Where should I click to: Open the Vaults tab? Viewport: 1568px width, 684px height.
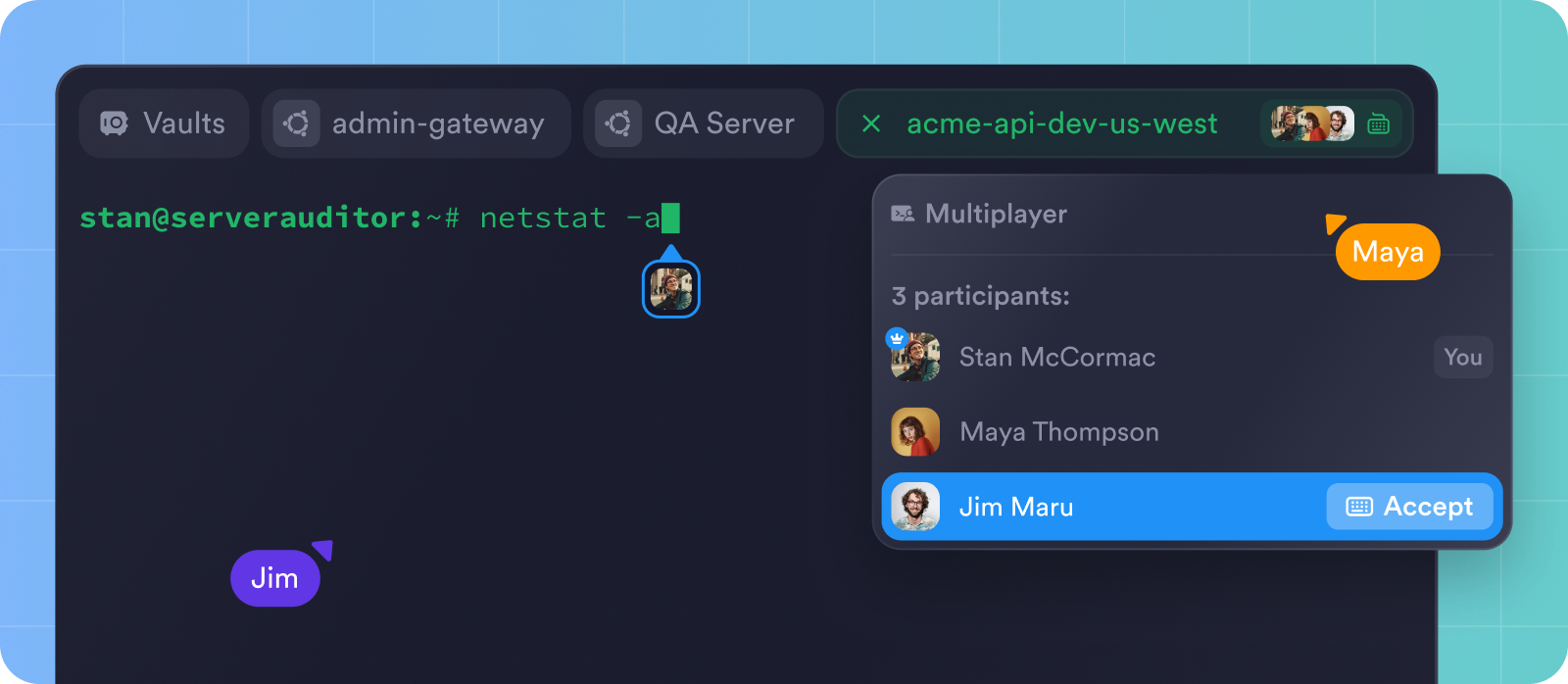[x=164, y=123]
